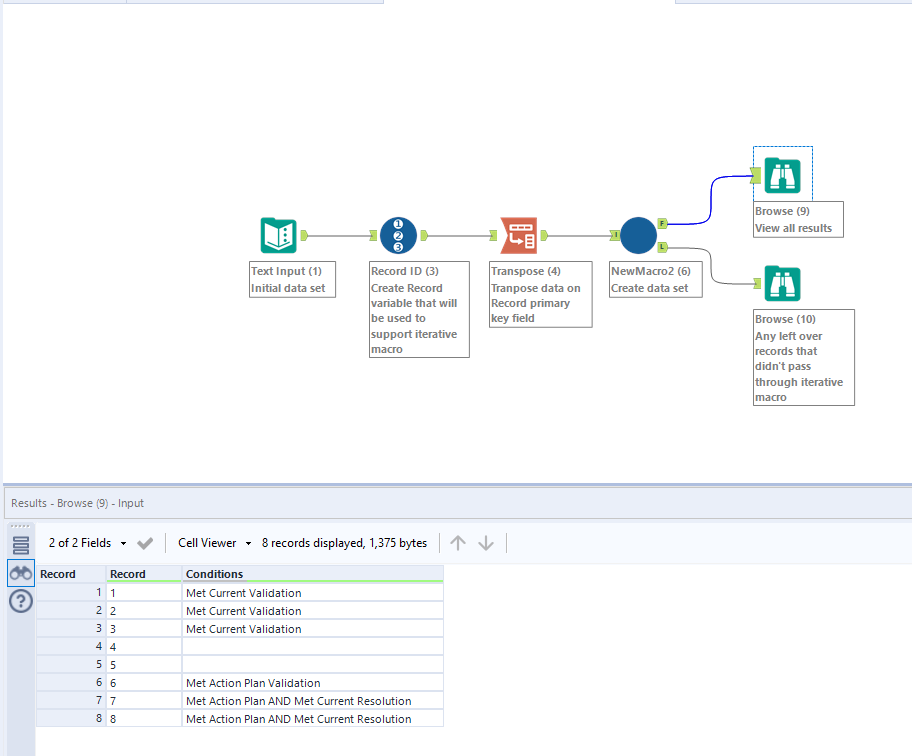Expand the Cell Viewer dropdown
Image resolution: width=912 pixels, height=756 pixels.
214,543
